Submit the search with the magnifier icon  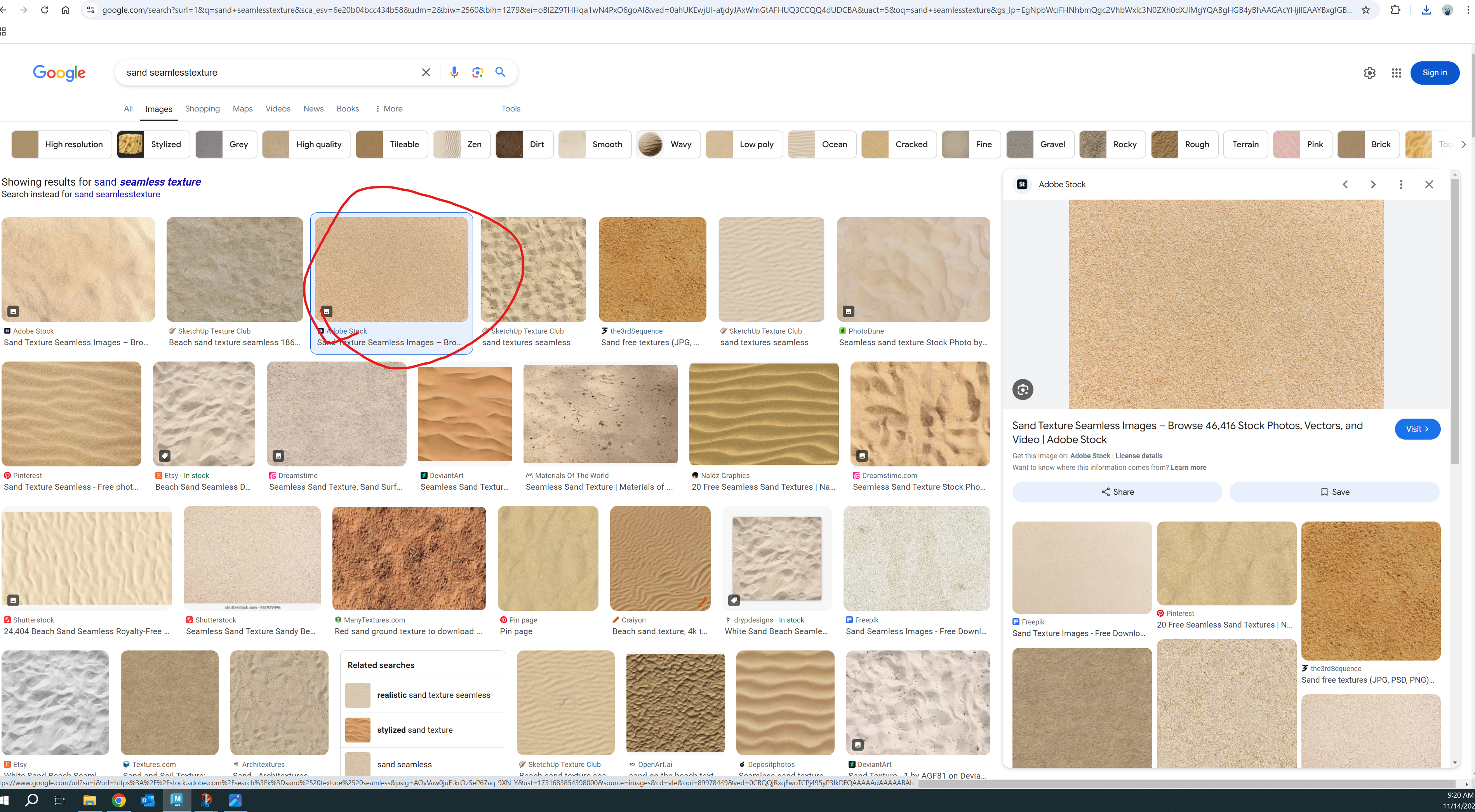pyautogui.click(x=501, y=72)
